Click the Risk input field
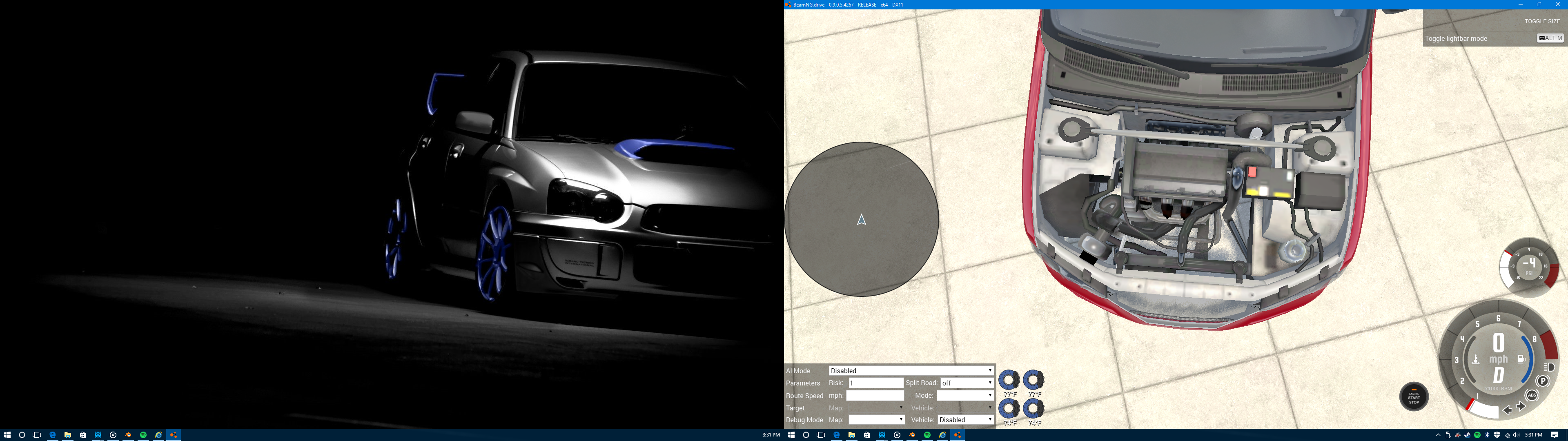 [876, 383]
